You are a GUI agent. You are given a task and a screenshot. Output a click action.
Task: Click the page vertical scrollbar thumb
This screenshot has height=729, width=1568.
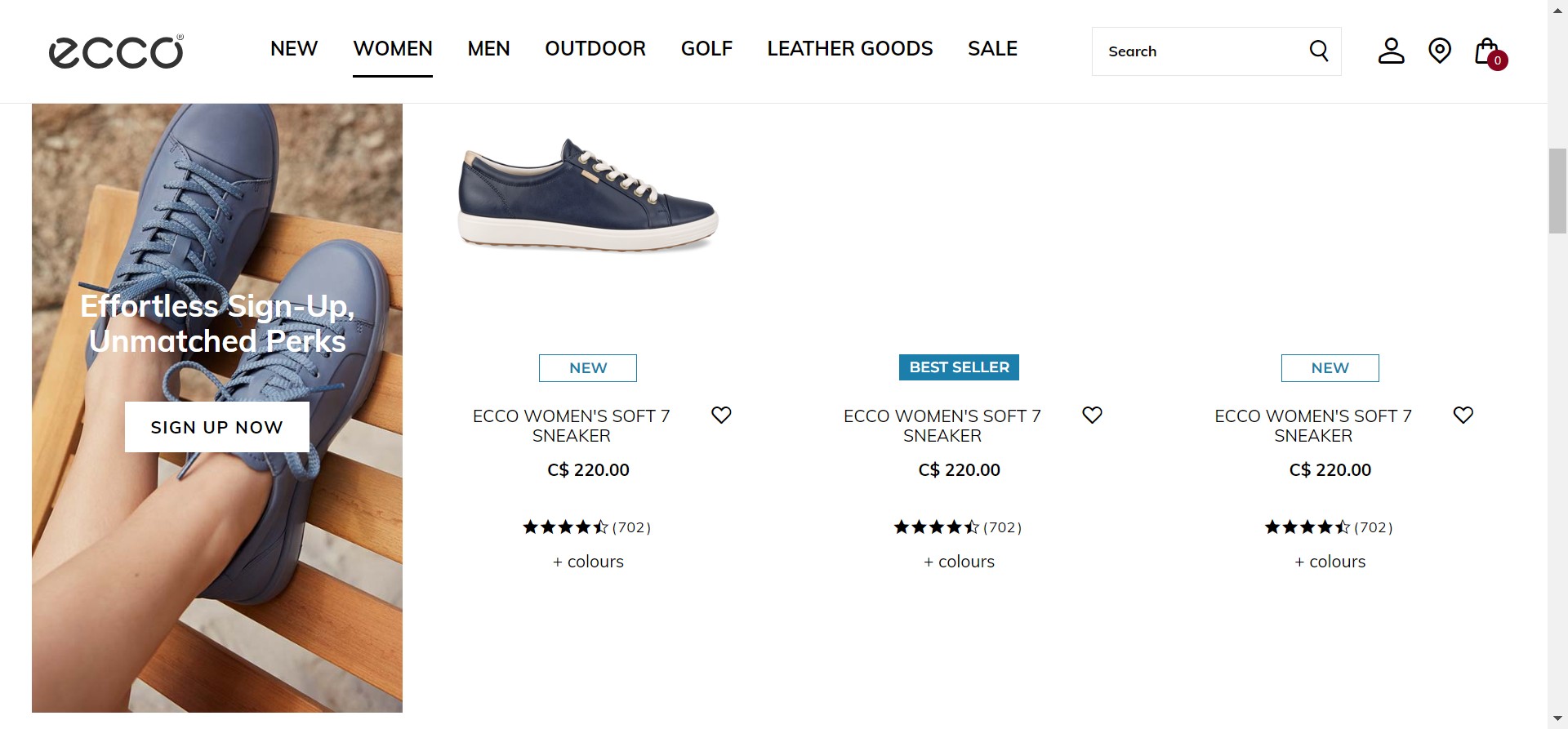tap(1557, 191)
